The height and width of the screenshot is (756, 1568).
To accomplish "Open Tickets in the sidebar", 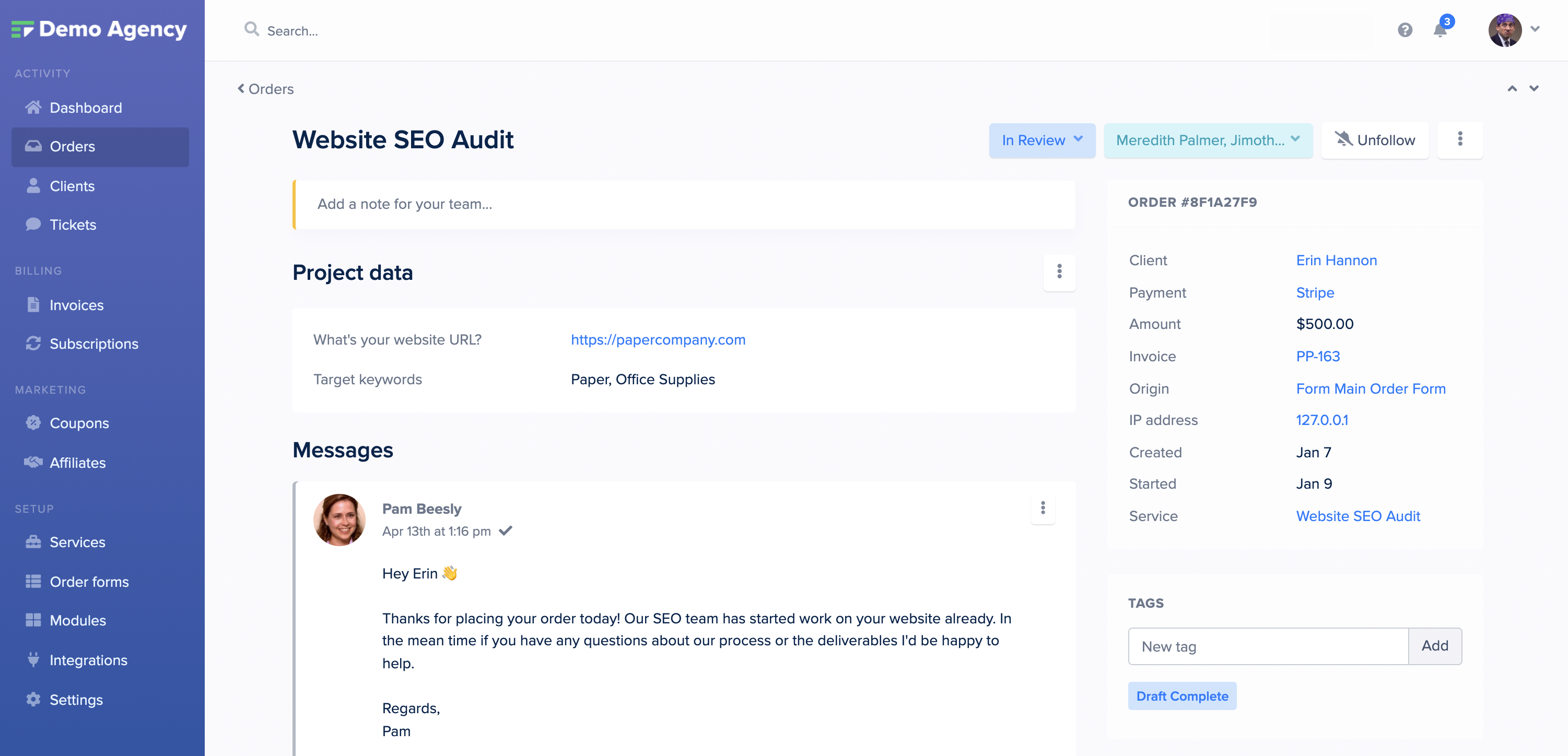I will click(73, 225).
